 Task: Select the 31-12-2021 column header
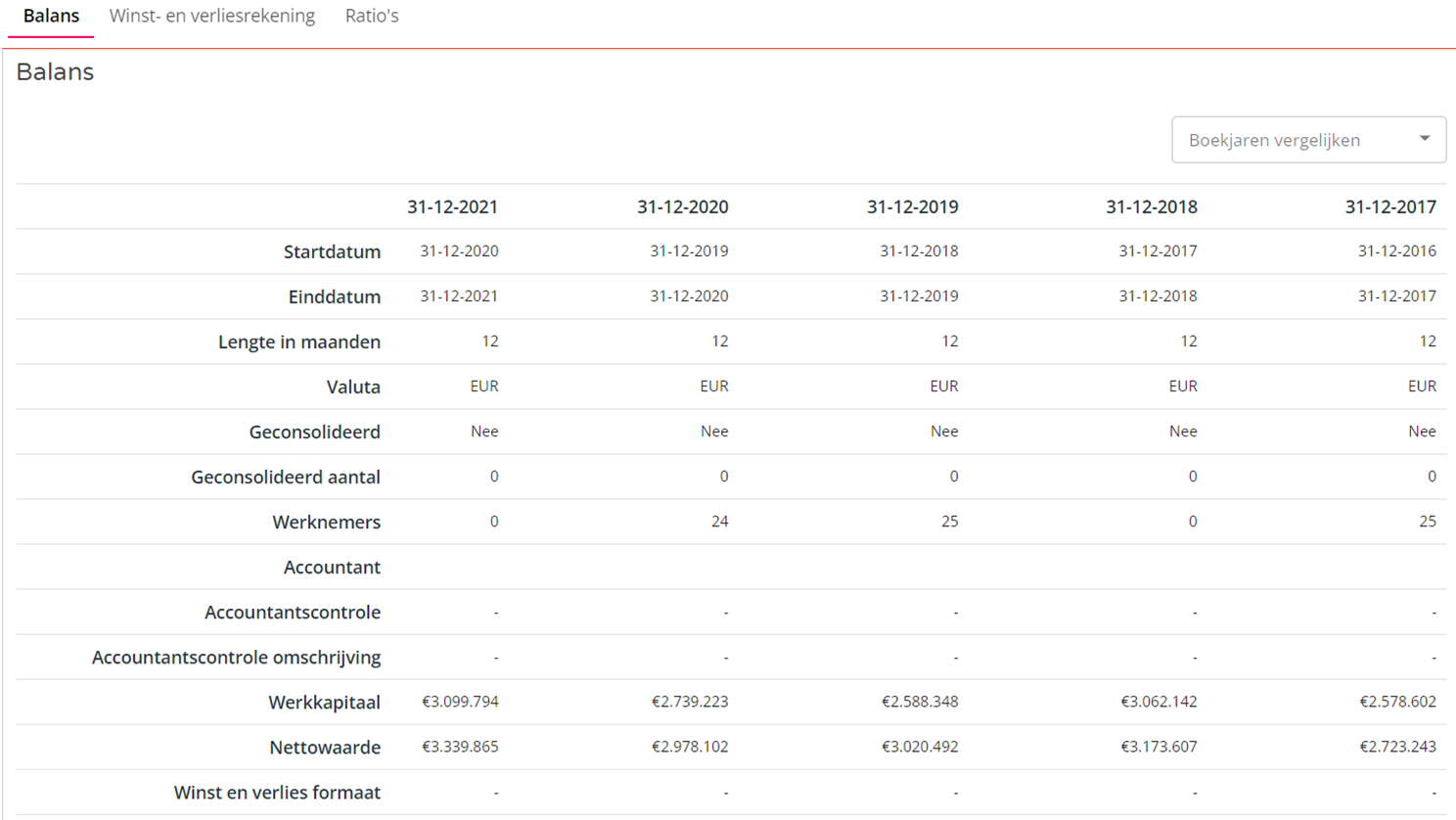coord(452,206)
